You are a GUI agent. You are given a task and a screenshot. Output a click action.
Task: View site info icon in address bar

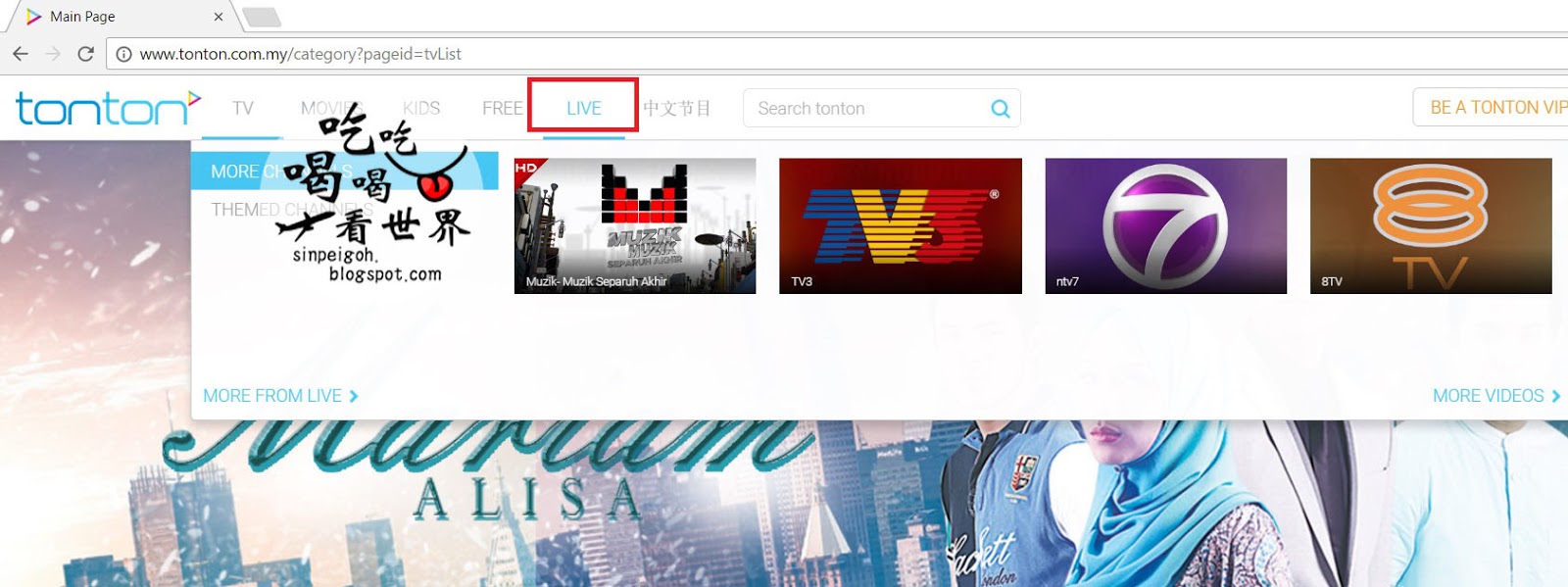point(123,54)
